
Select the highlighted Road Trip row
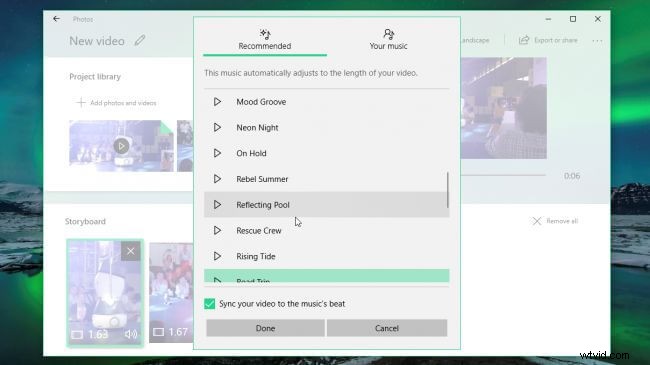coord(326,276)
